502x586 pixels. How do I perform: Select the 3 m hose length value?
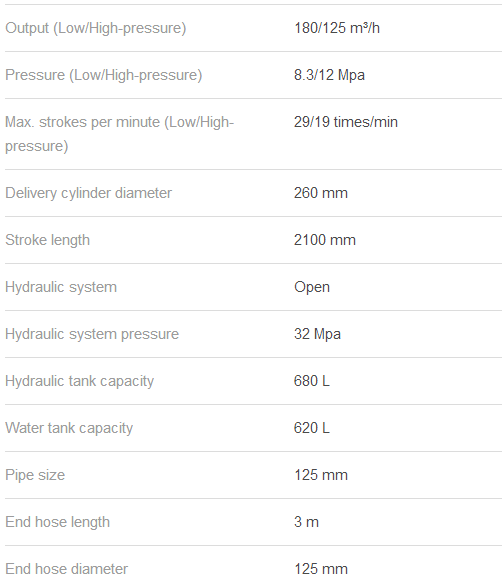[307, 522]
